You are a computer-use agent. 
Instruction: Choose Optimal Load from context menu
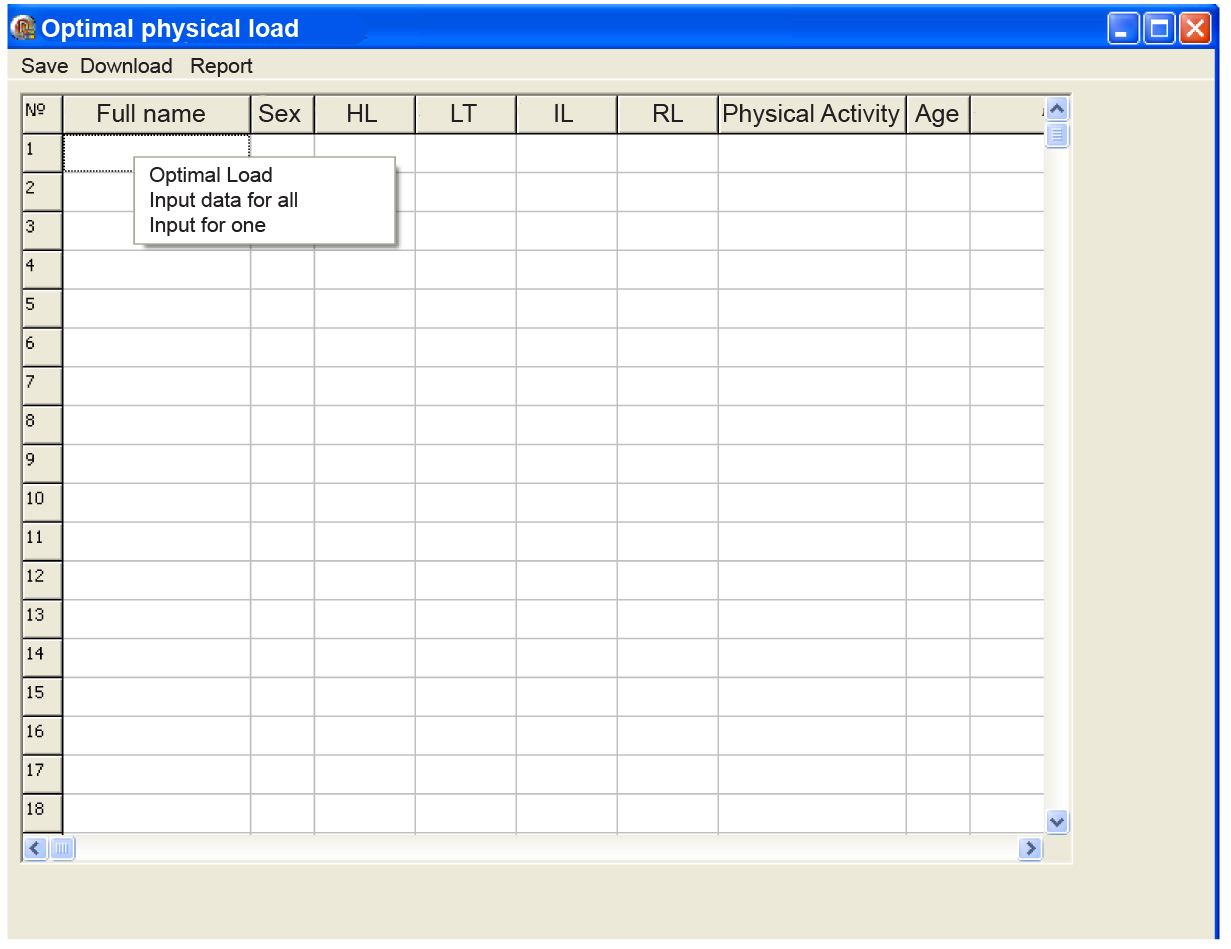210,175
